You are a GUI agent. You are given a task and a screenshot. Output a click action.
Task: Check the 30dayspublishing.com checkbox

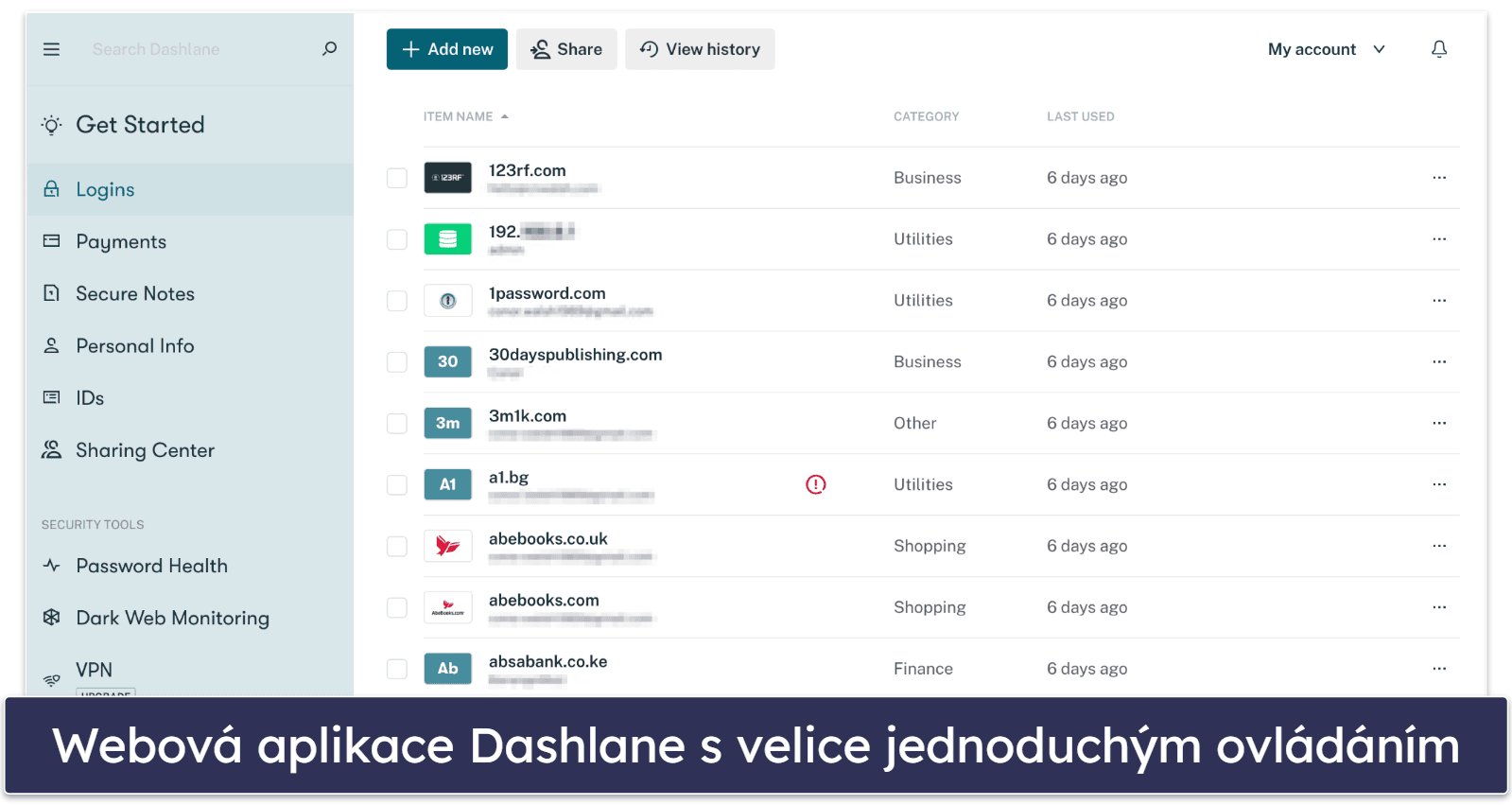pyautogui.click(x=397, y=362)
